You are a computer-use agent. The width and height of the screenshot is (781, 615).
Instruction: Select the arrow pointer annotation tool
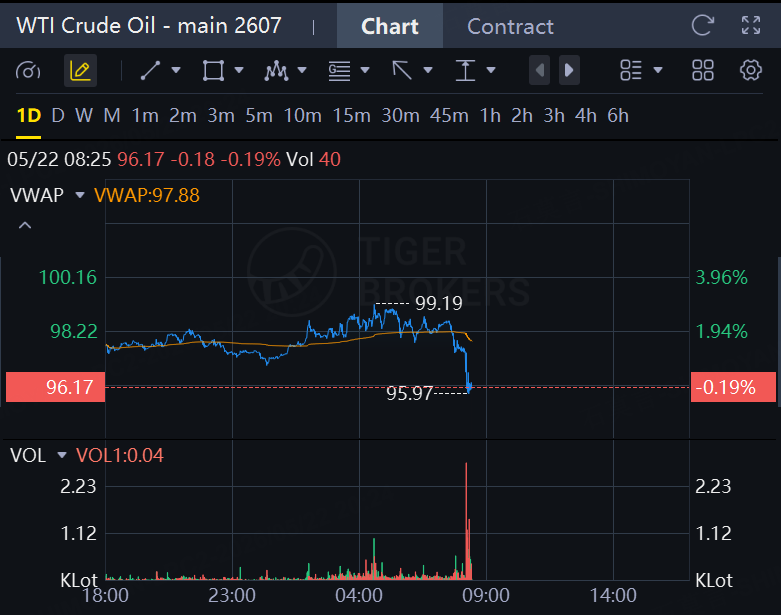pos(402,71)
